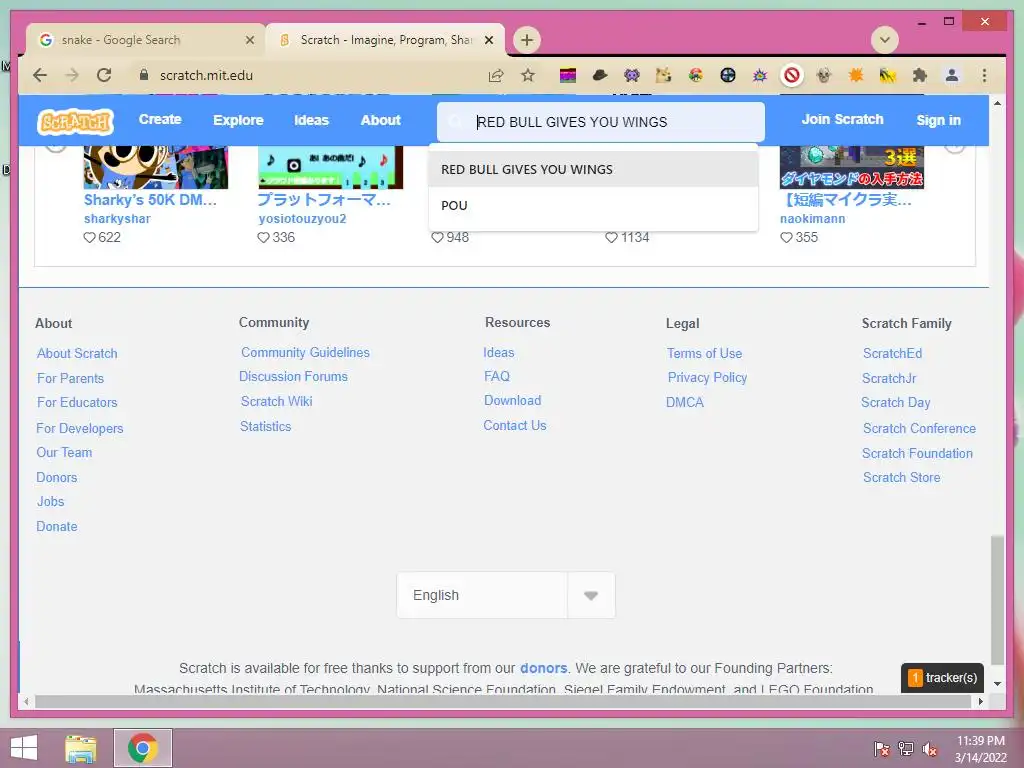Click the network tray icon

tap(906, 749)
